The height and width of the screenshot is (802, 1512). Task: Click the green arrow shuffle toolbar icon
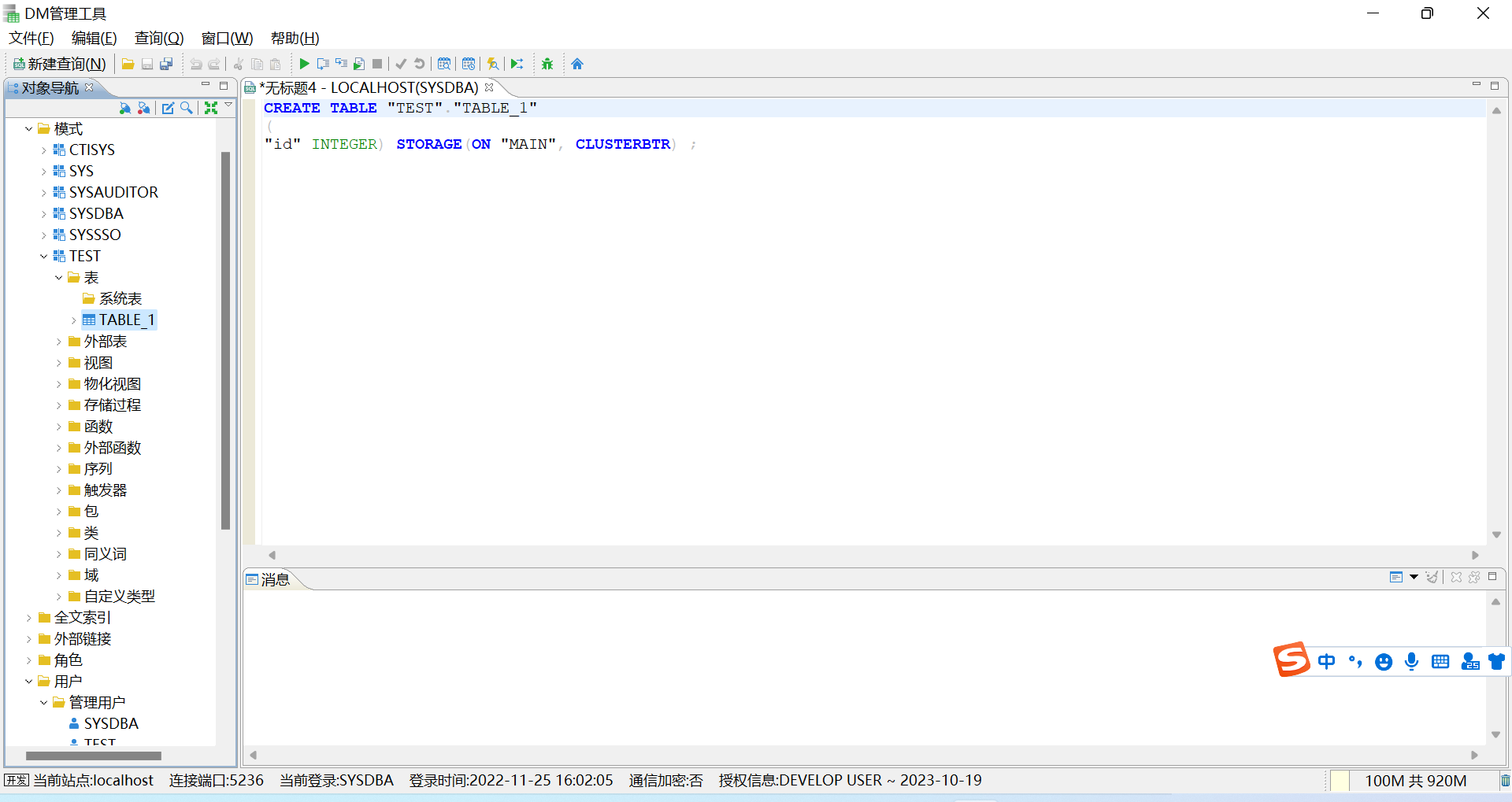click(x=517, y=64)
